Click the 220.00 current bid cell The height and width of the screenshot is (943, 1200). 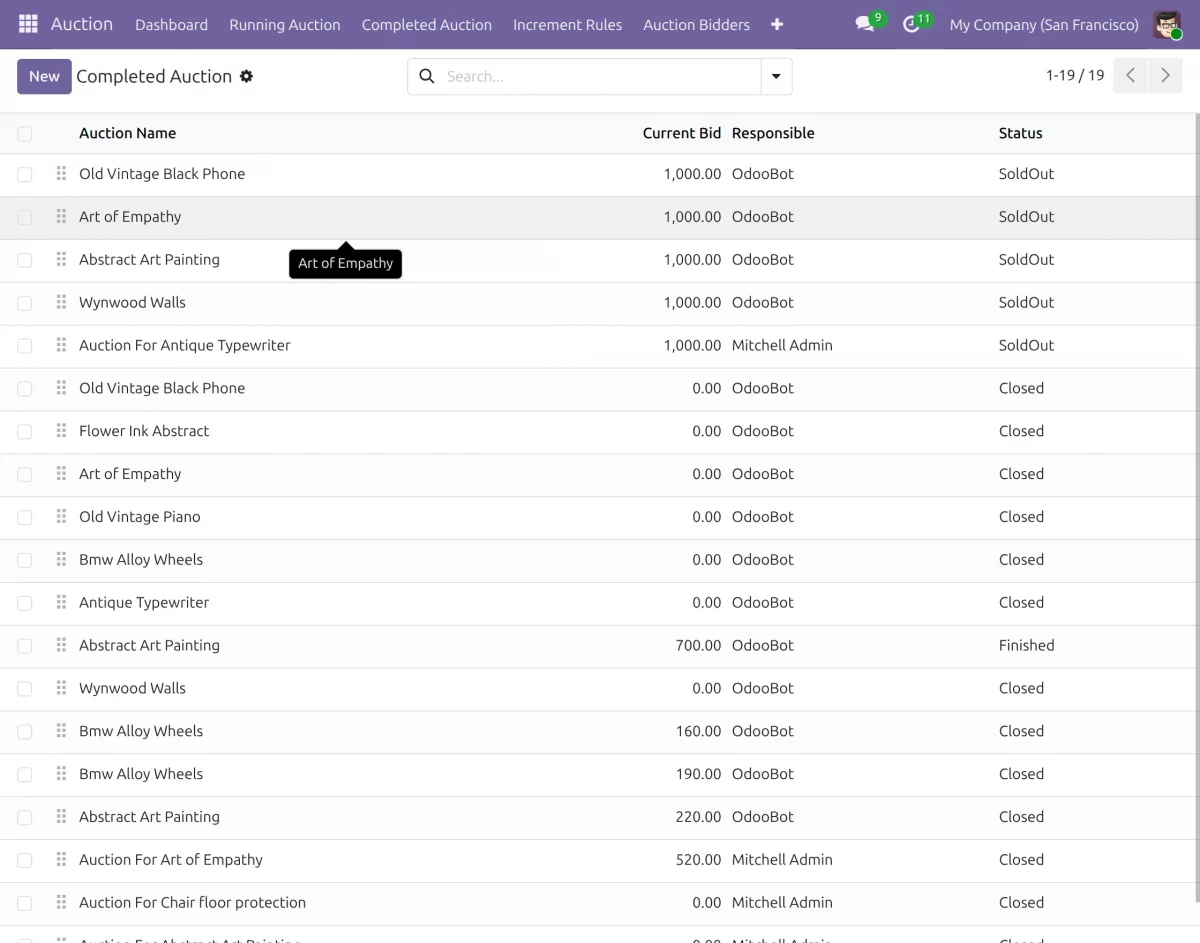tap(698, 817)
